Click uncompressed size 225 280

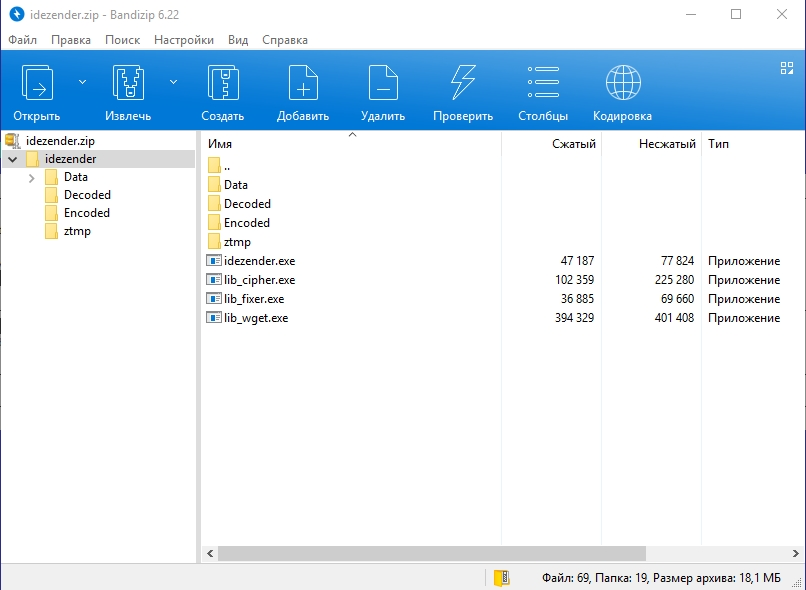[x=674, y=280]
